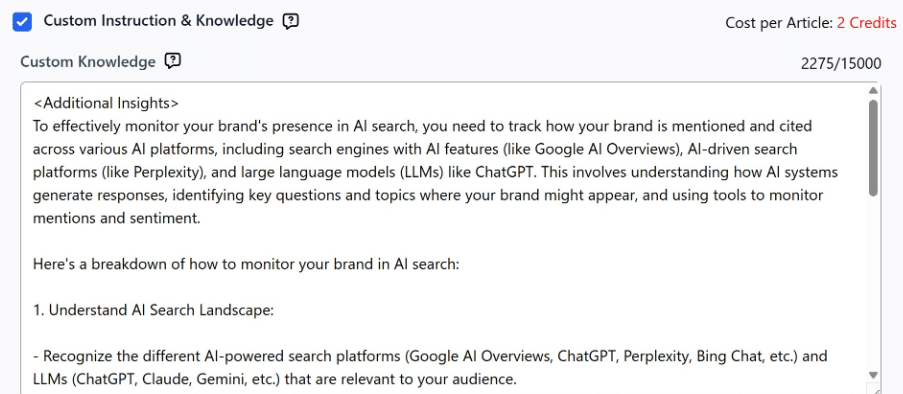Click the "Cost per Article:" text

(779, 23)
